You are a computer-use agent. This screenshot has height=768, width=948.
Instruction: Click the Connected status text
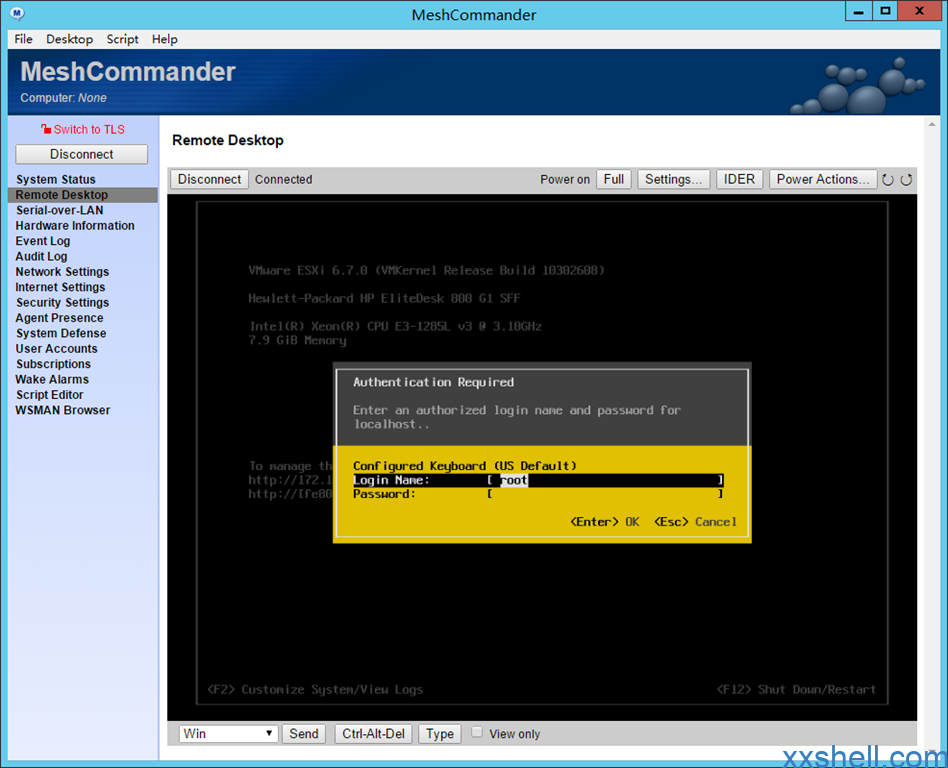click(x=284, y=180)
